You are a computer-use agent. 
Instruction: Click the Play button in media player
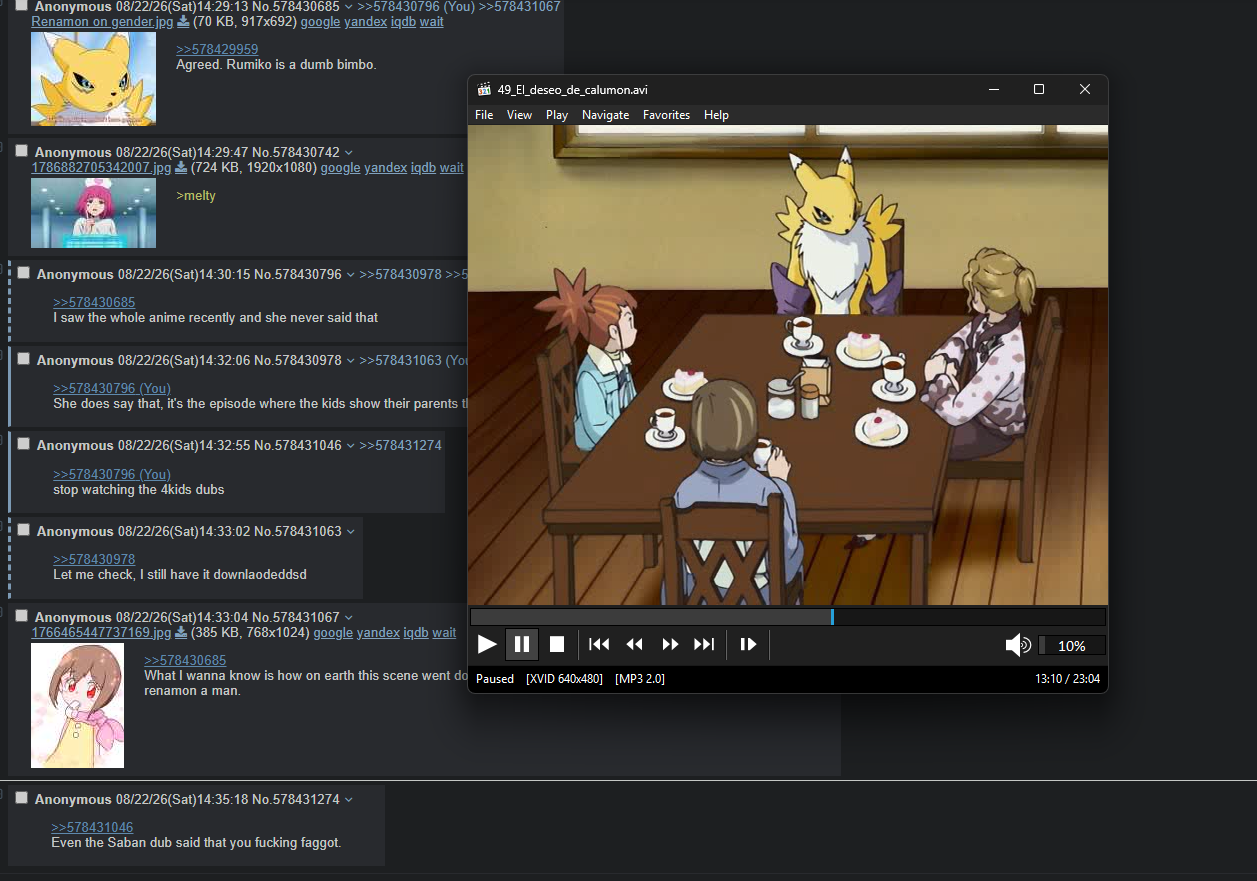487,645
